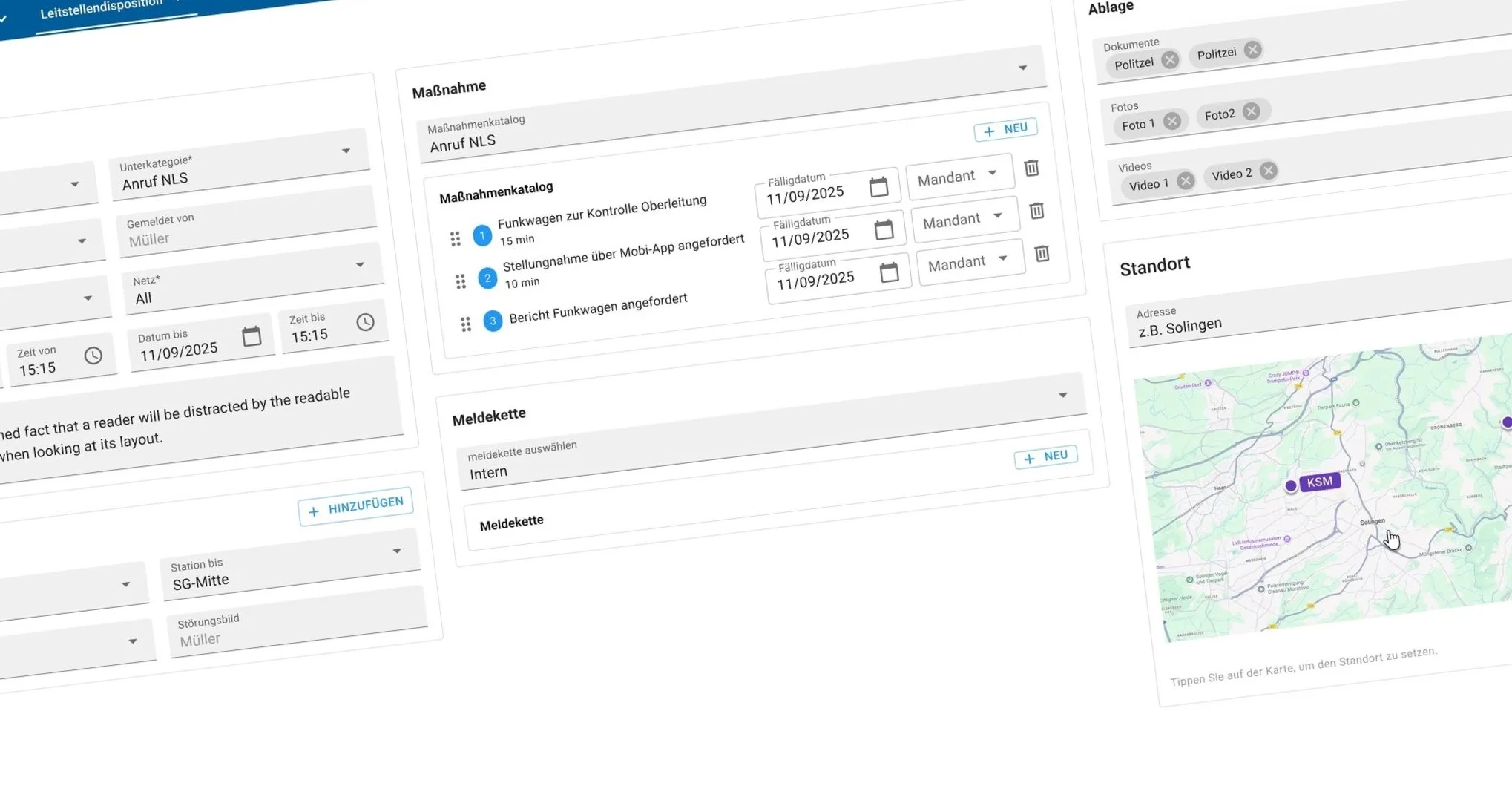Open clock picker for Zeit bis
This screenshot has height=789, width=1512.
click(x=365, y=322)
